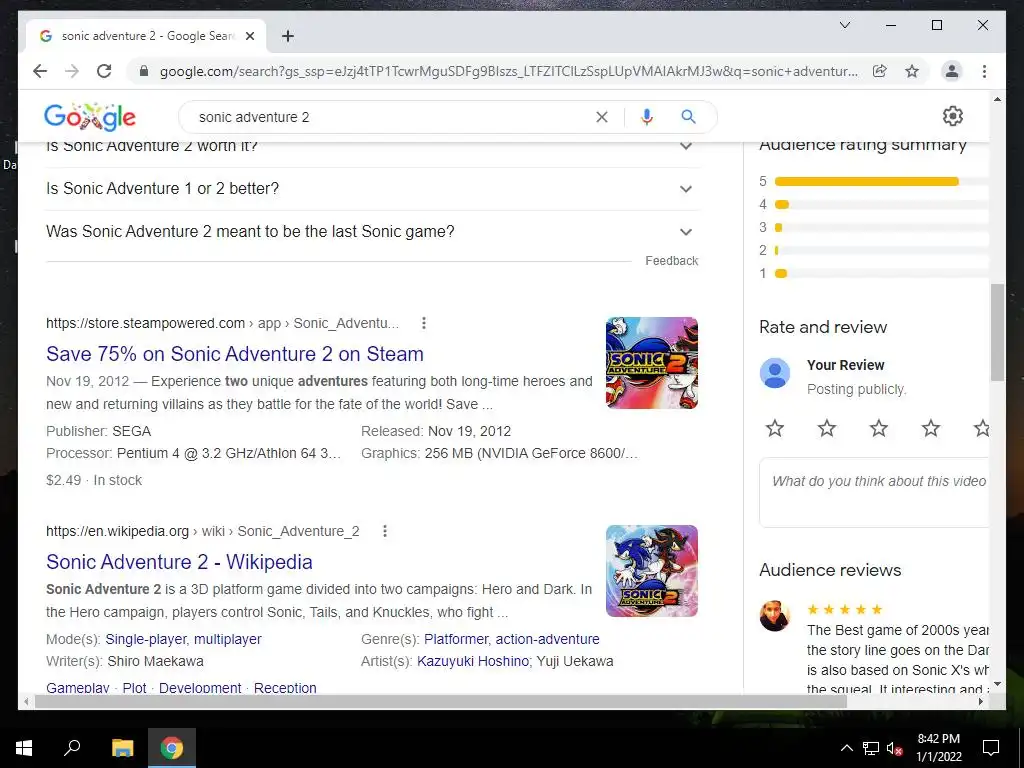The image size is (1024, 768).
Task: Select the sonic adventure 2 browser tab
Action: click(x=146, y=36)
